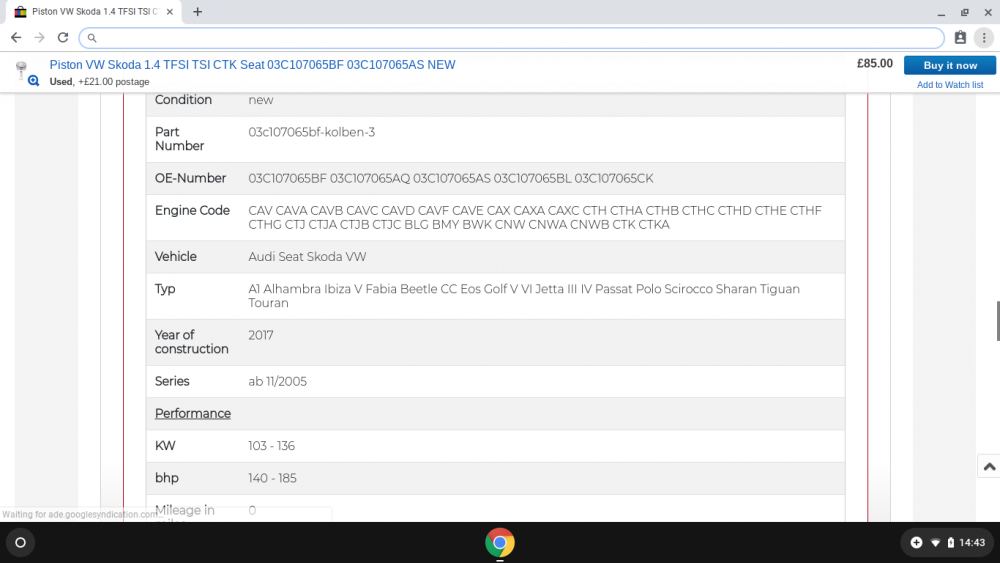Click the browser forward arrow
Viewport: 1000px width, 563px height.
(40, 38)
